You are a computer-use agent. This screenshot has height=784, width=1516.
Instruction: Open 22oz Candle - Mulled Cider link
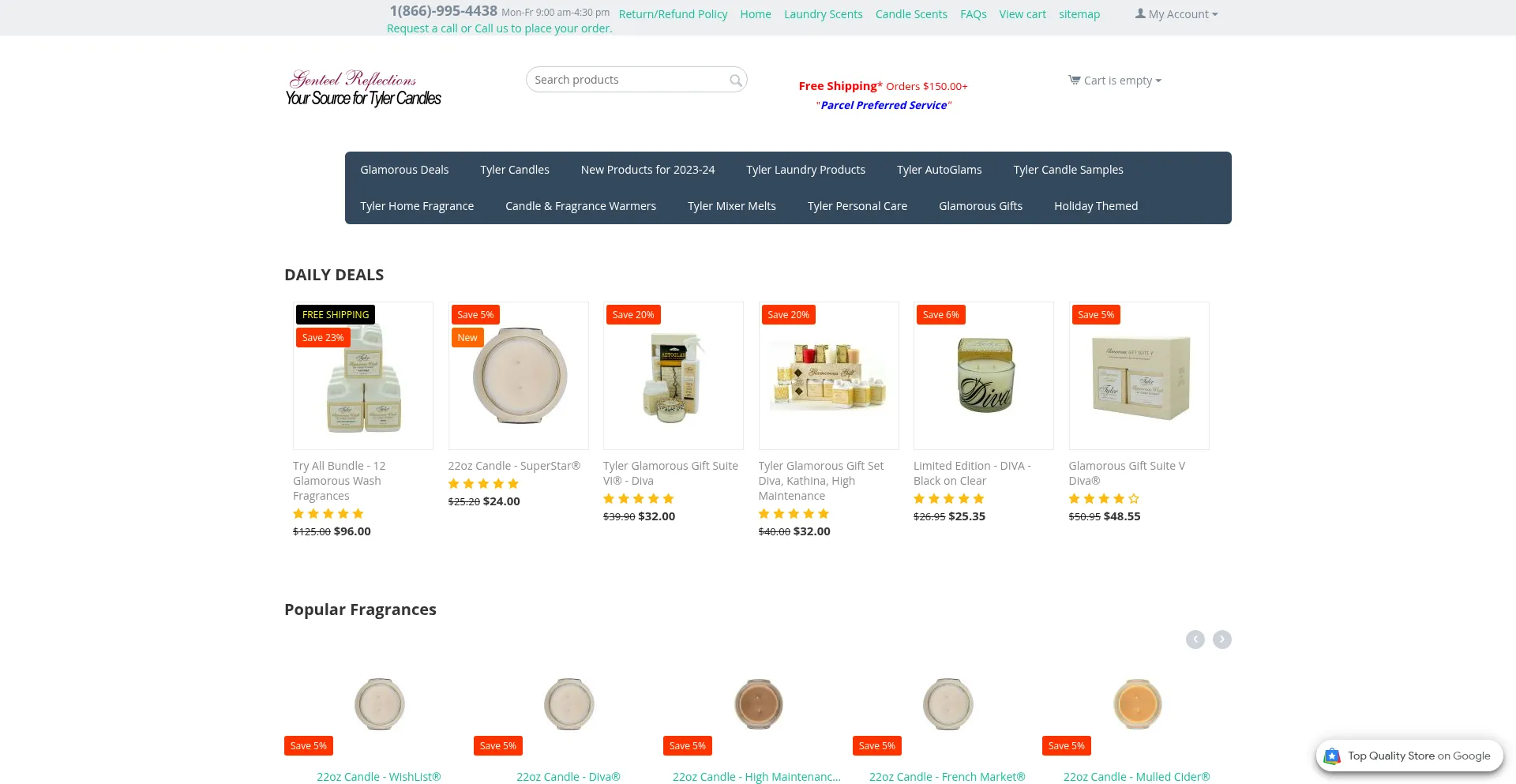1136,777
